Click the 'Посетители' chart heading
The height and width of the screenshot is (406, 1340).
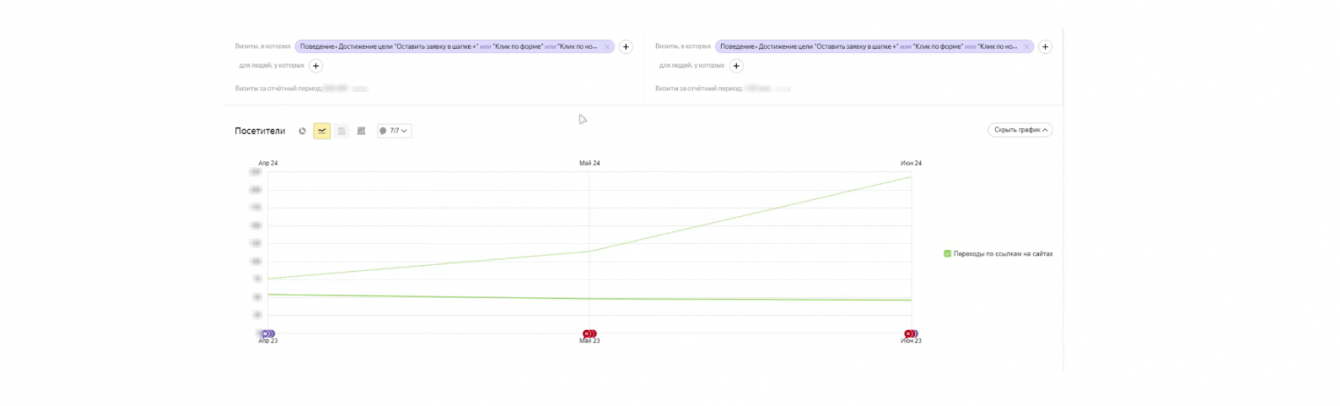tap(259, 131)
